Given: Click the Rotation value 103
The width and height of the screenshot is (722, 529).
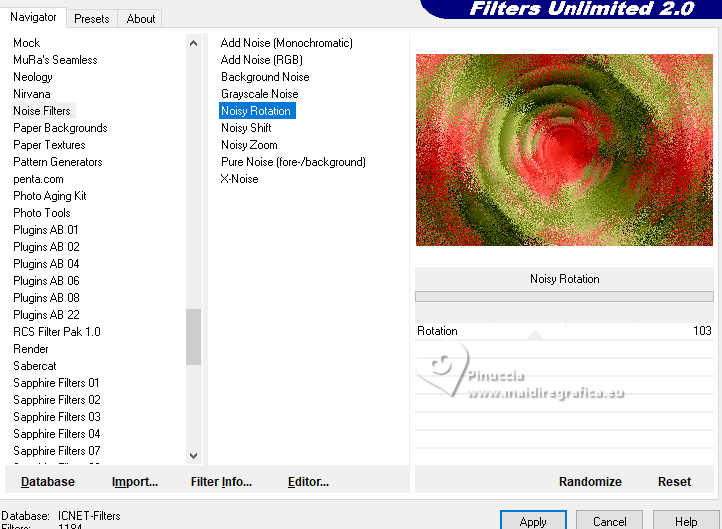Looking at the screenshot, I should 702,331.
